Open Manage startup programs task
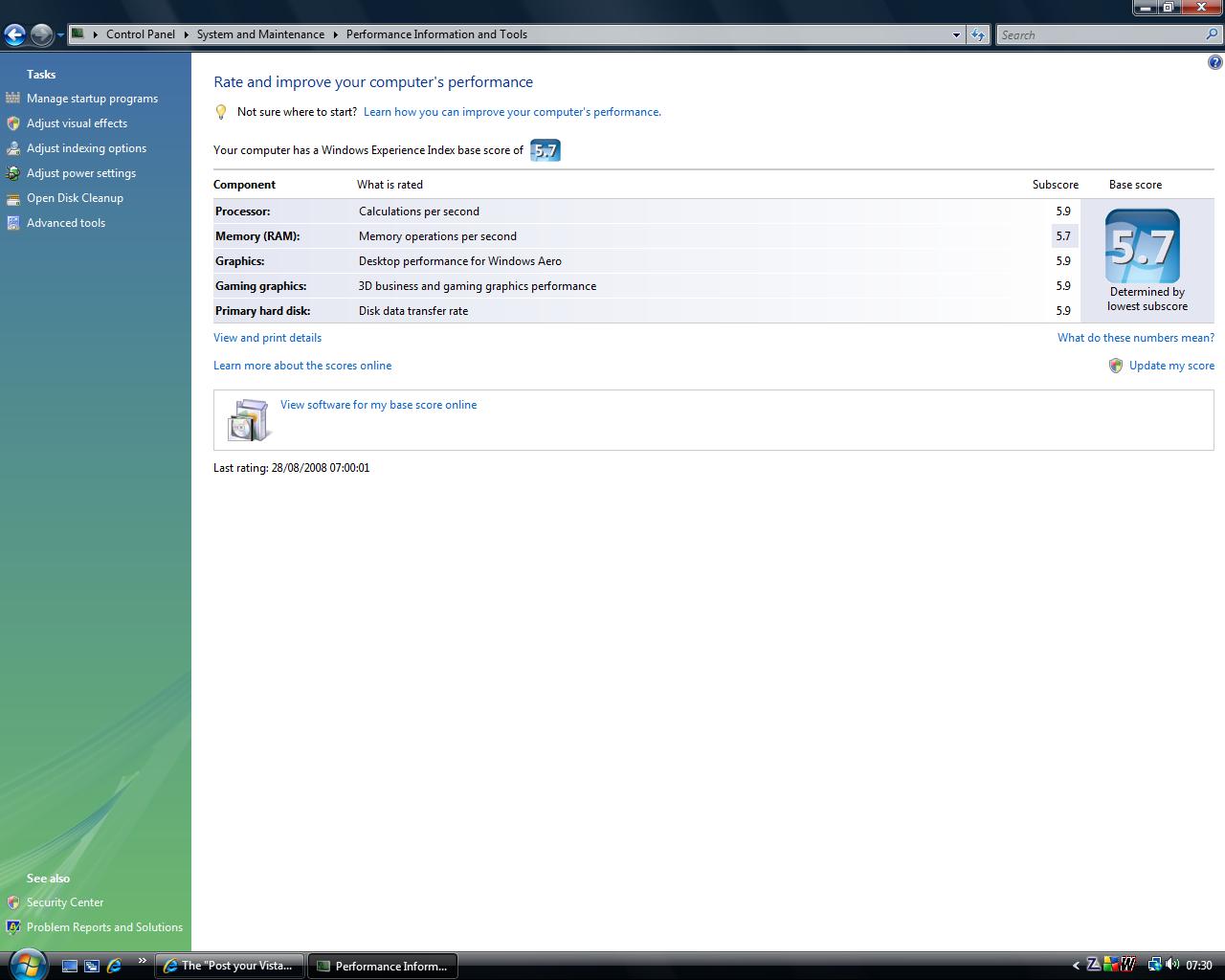The image size is (1225, 980). pos(92,99)
